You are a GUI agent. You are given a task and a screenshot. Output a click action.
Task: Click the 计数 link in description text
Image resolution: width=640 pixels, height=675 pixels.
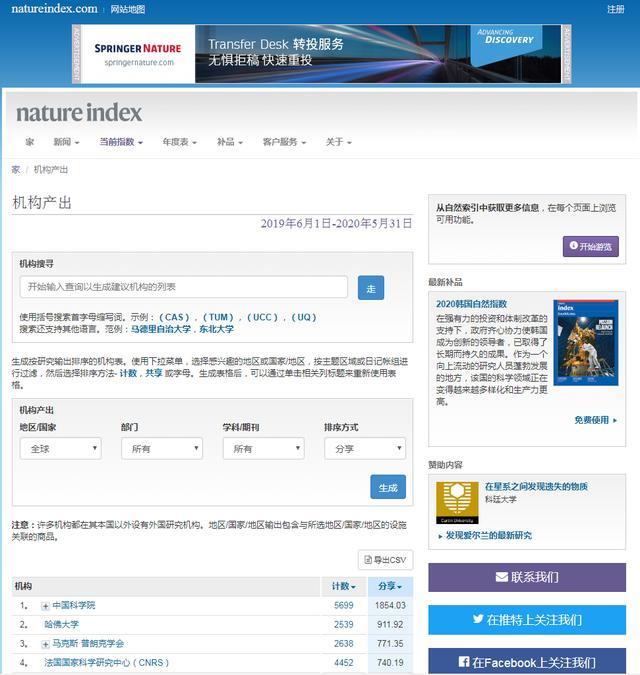[128, 373]
